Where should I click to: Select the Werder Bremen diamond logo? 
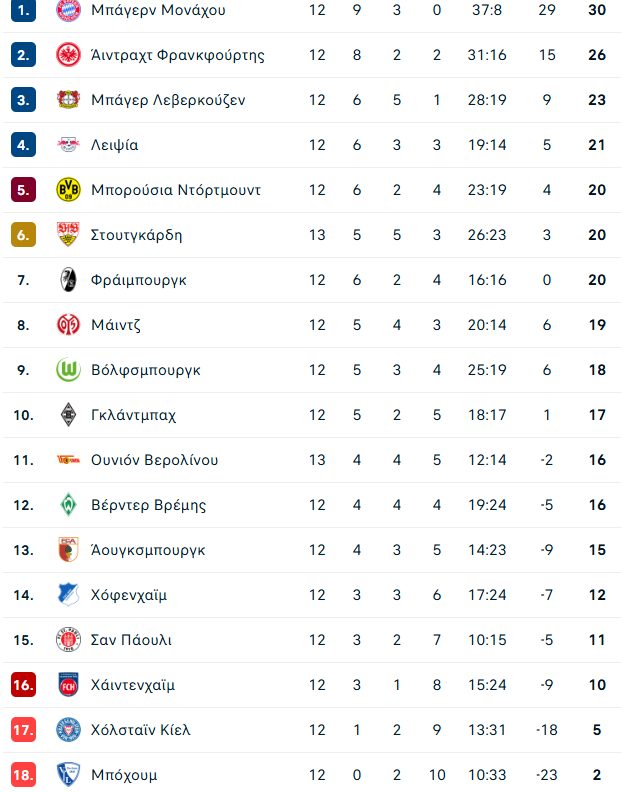[68, 505]
